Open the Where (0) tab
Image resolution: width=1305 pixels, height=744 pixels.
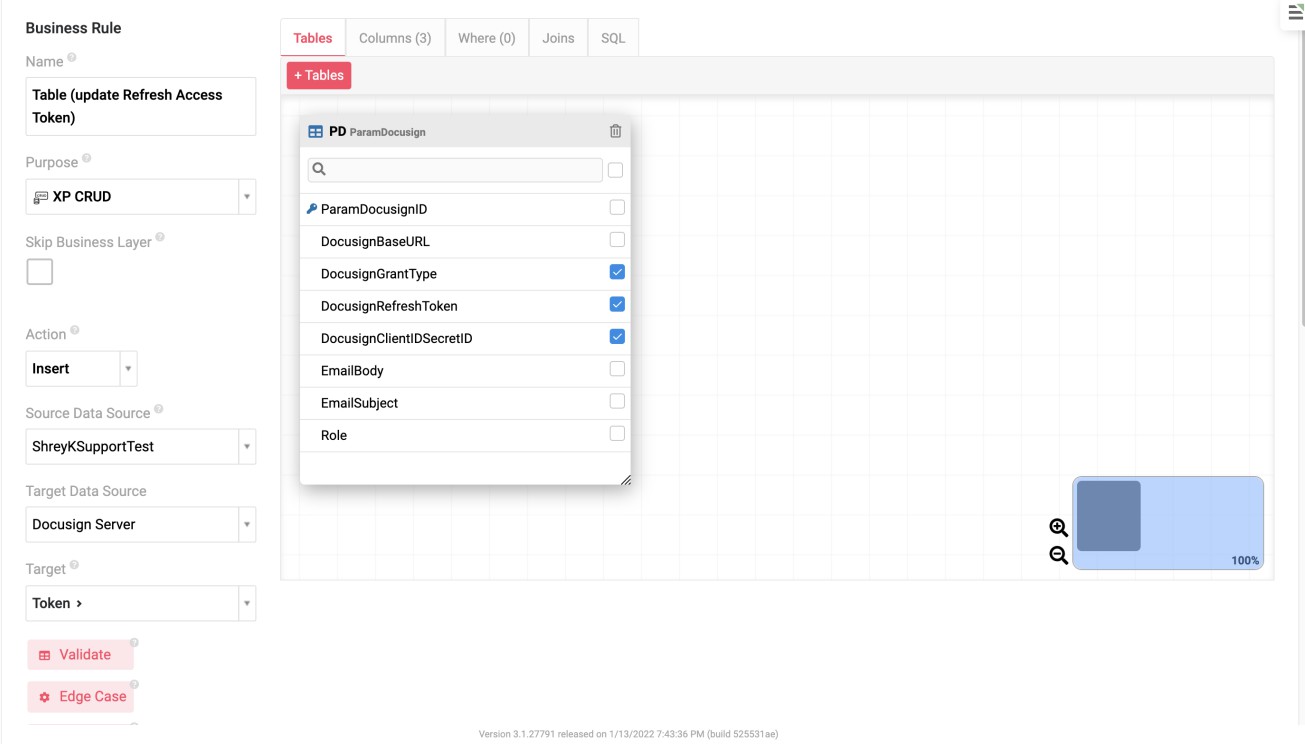pos(486,37)
